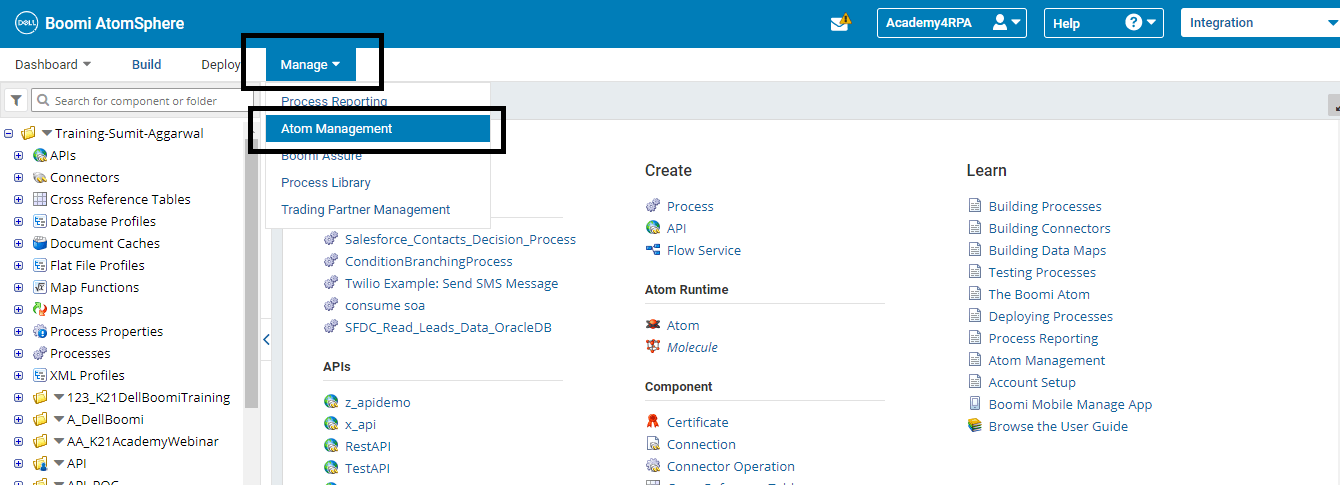
Task: Click the Boomi Mobile Manage App phone icon
Action: click(x=975, y=404)
